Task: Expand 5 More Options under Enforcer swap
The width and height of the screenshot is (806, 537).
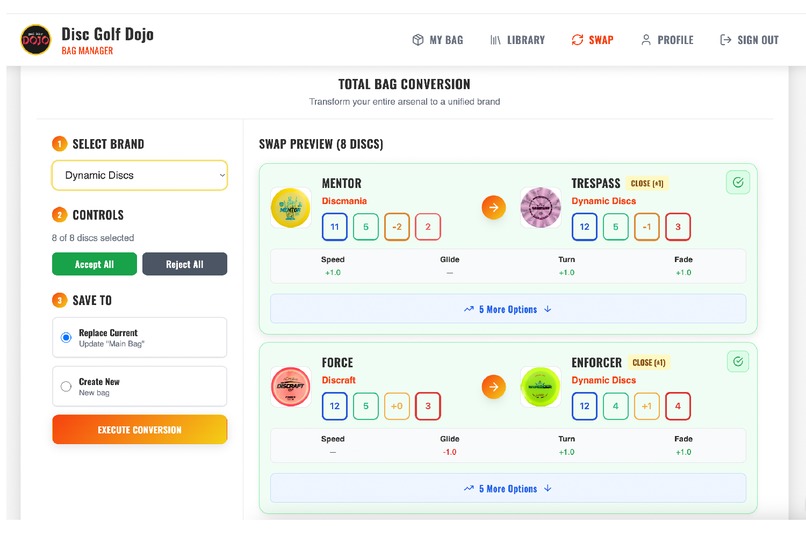Action: pos(508,488)
